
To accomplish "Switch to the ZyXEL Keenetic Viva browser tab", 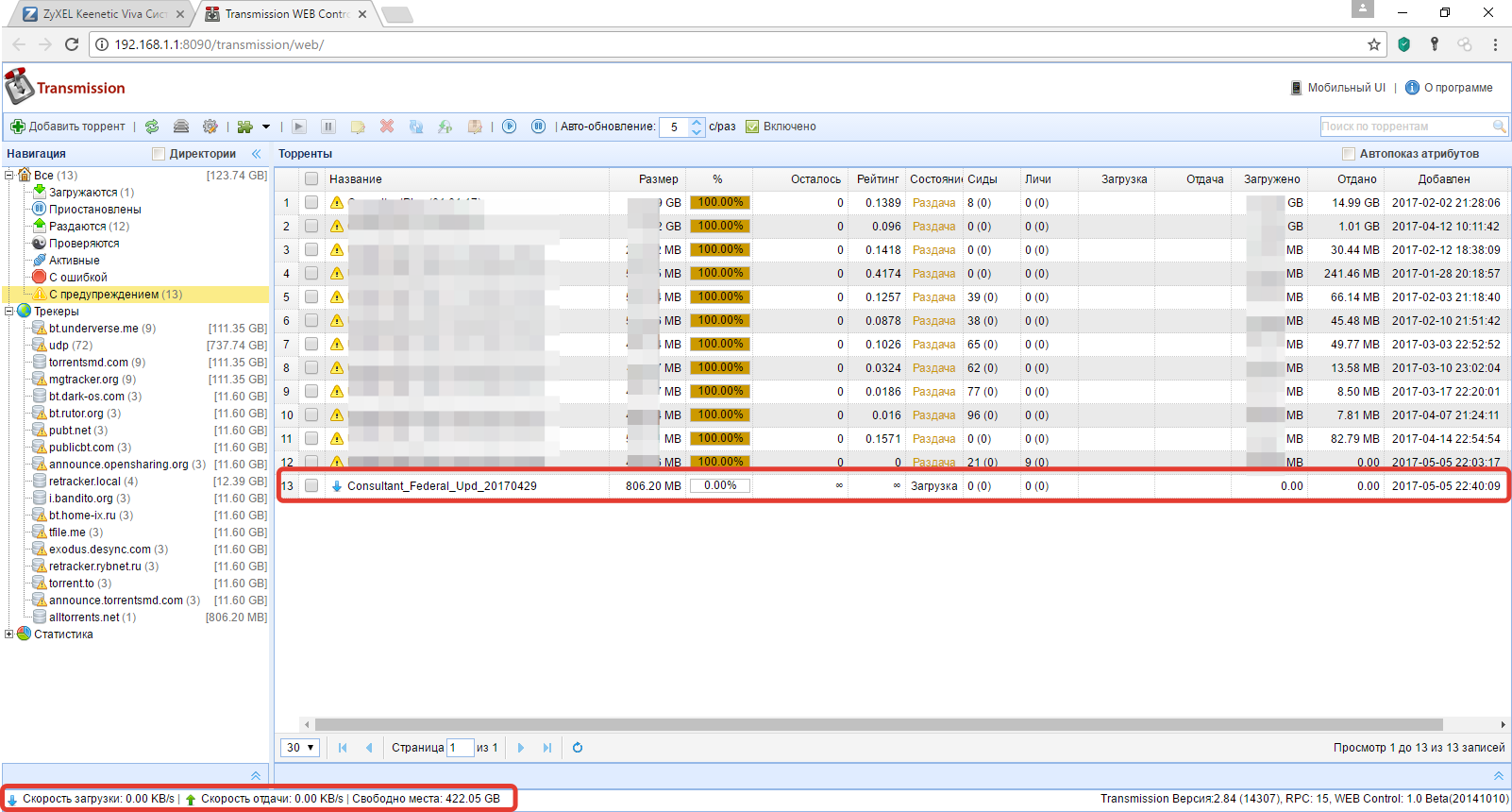I will (104, 14).
